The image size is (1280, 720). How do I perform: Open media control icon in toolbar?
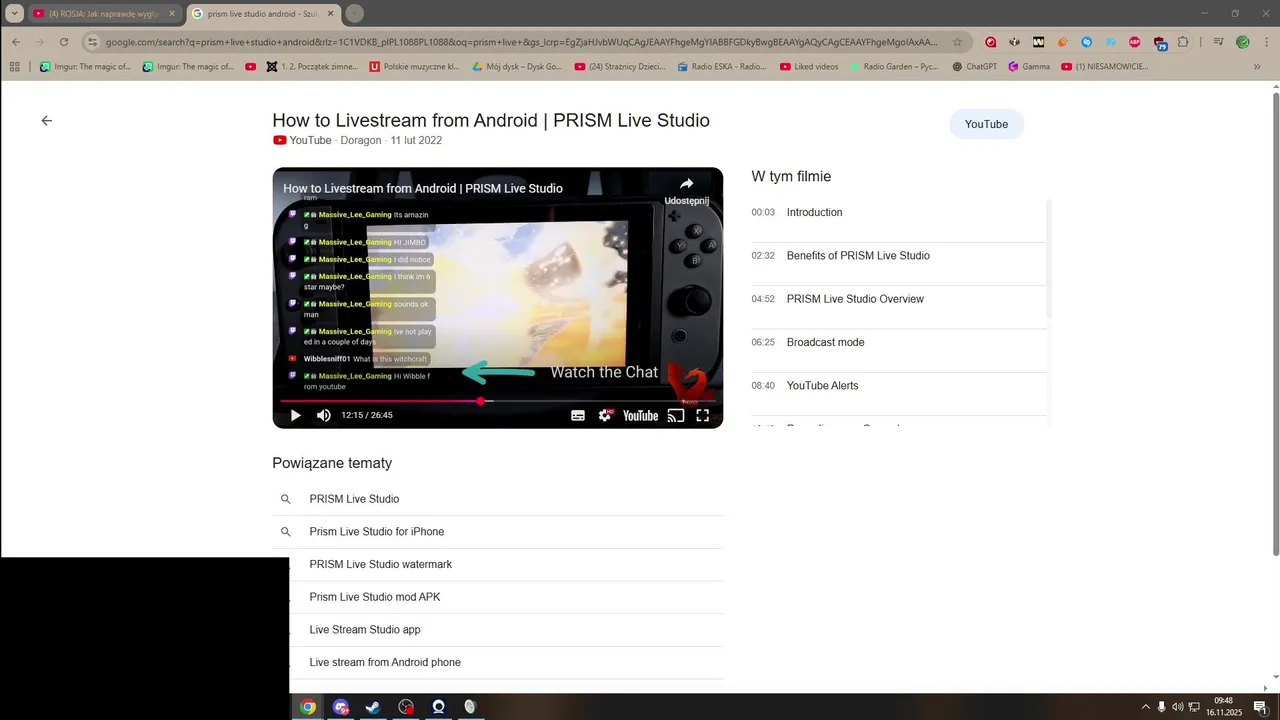pos(1218,42)
